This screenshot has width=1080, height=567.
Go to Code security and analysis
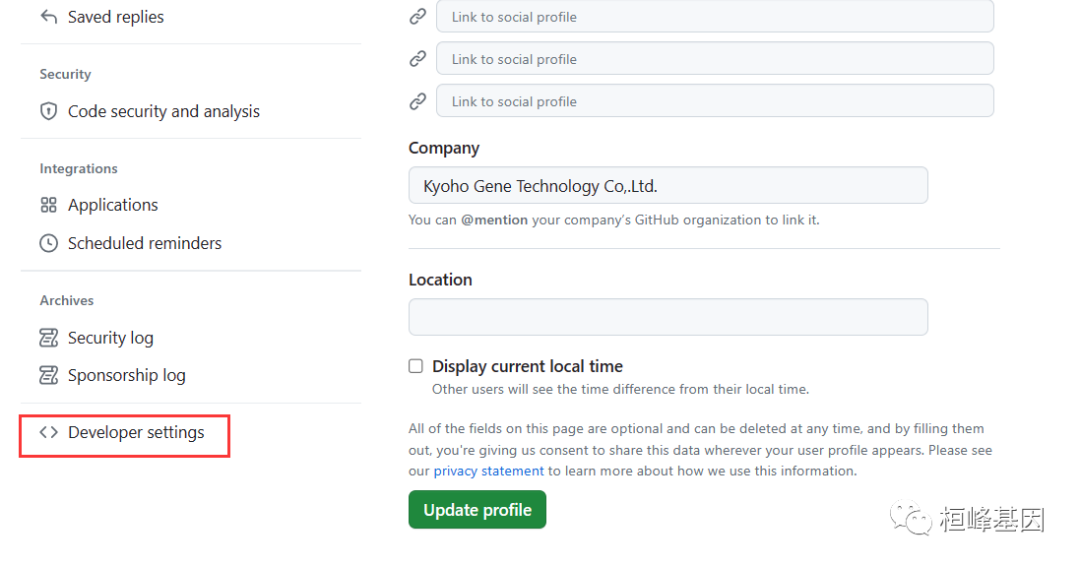(163, 111)
